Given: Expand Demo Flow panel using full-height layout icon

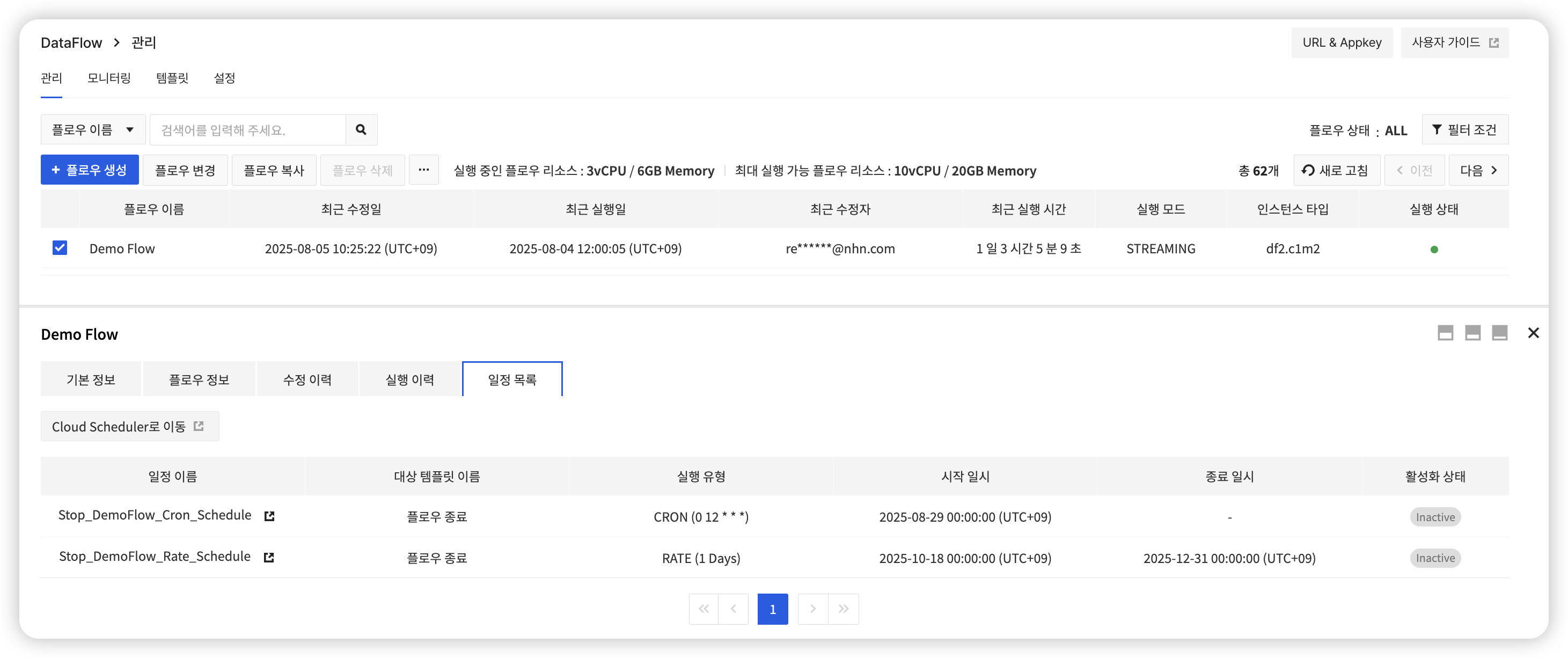Looking at the screenshot, I should click(x=1446, y=333).
